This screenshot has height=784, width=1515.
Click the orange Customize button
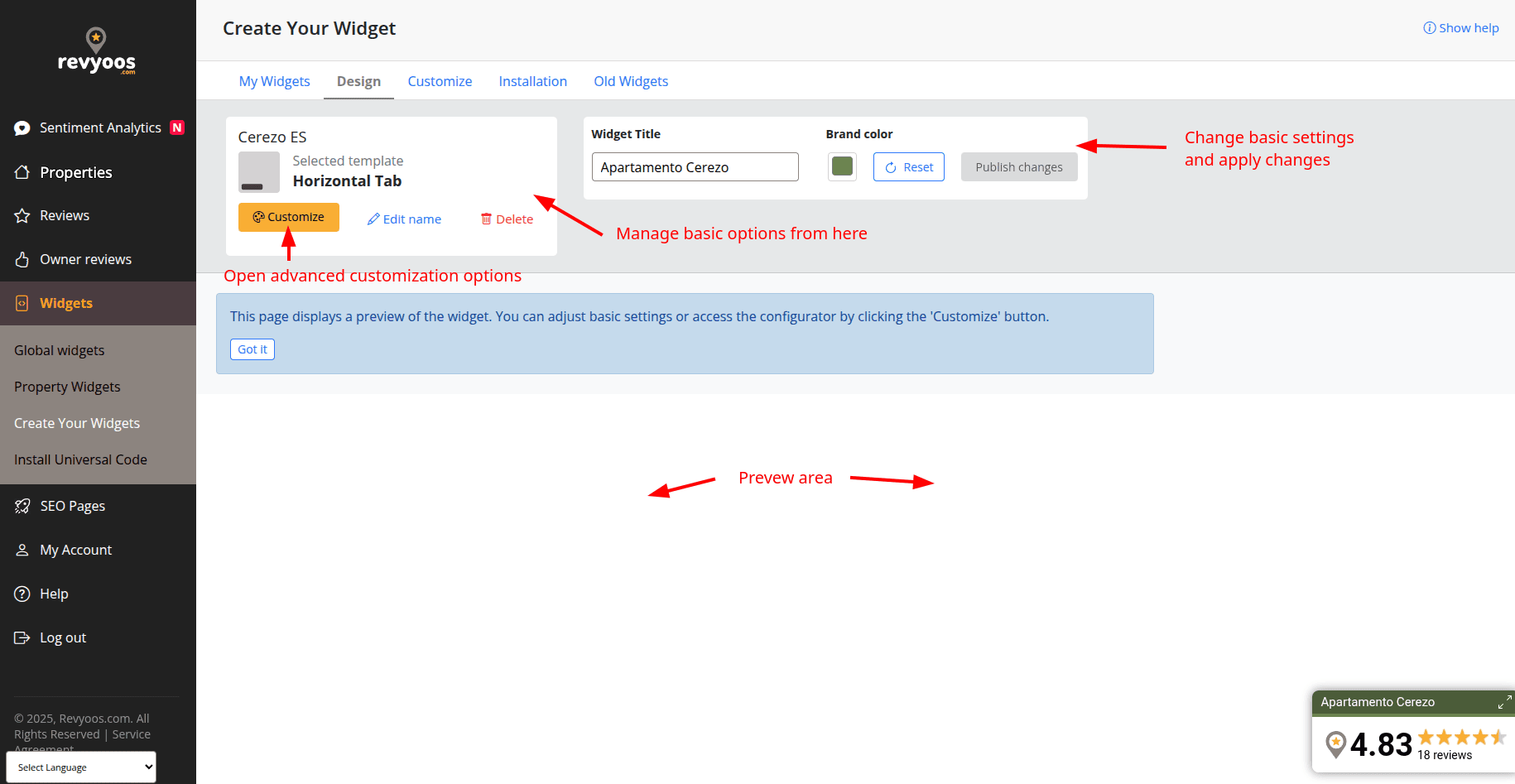(x=289, y=217)
